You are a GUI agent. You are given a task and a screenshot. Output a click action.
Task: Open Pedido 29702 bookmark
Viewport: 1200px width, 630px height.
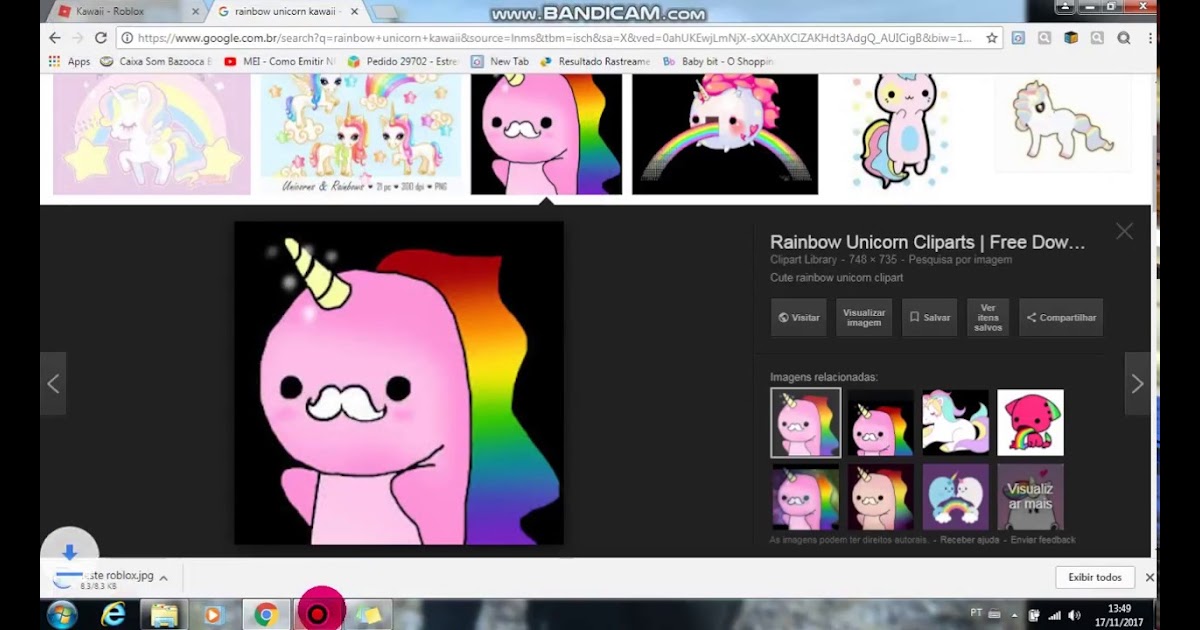pyautogui.click(x=404, y=61)
